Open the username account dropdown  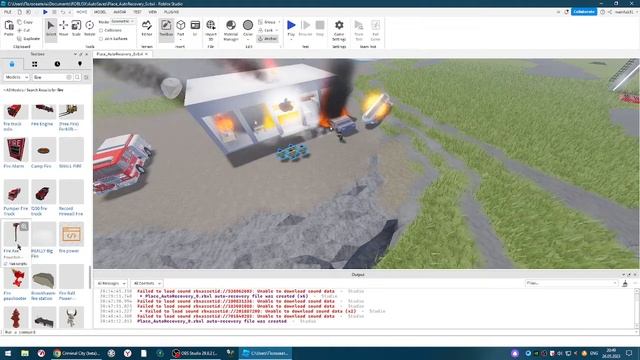[x=625, y=12]
